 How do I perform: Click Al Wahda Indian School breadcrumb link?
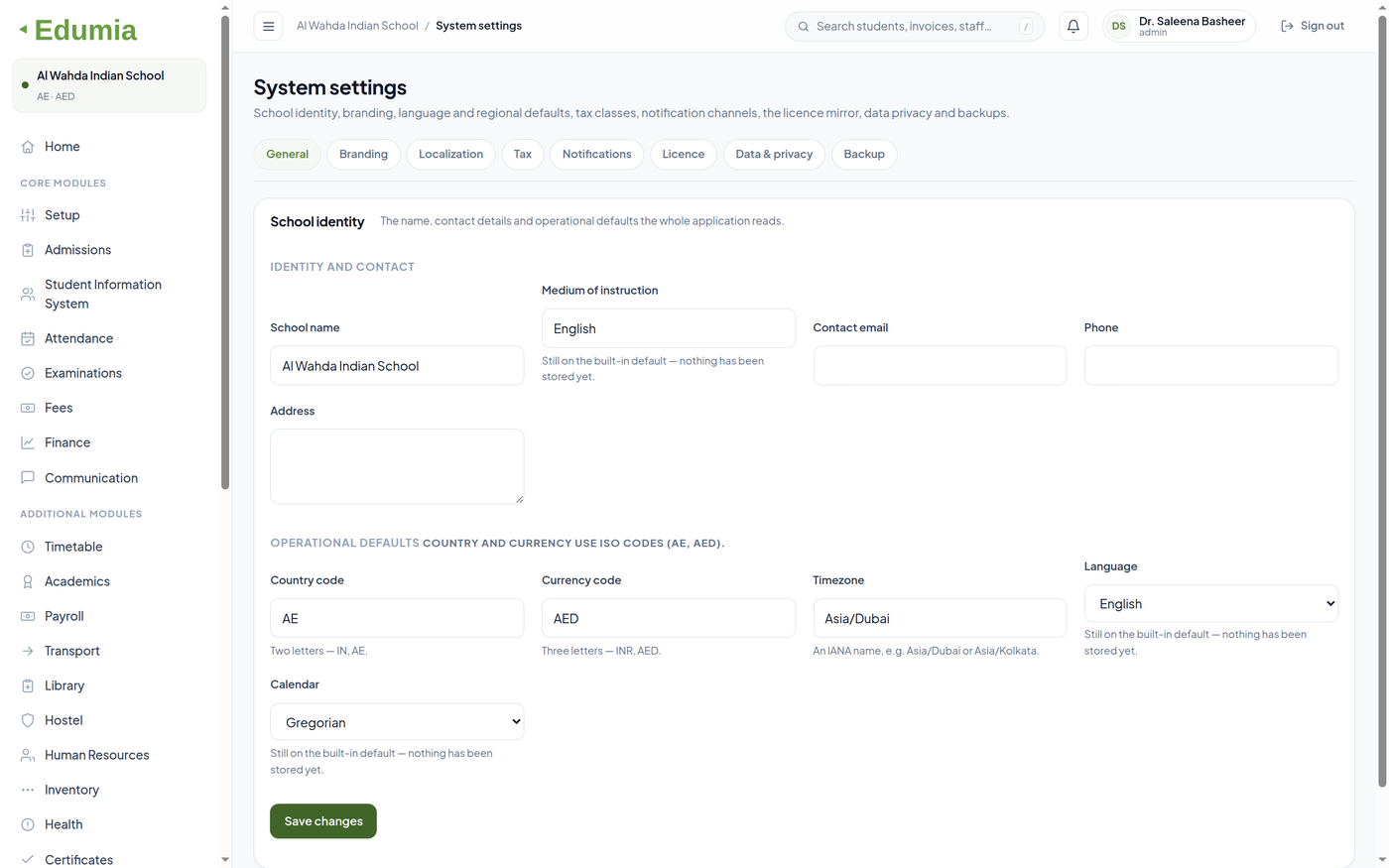[x=357, y=26]
